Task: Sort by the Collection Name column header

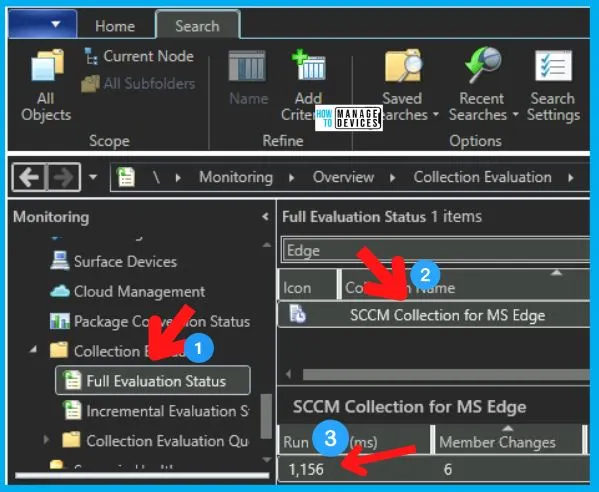Action: (x=466, y=285)
